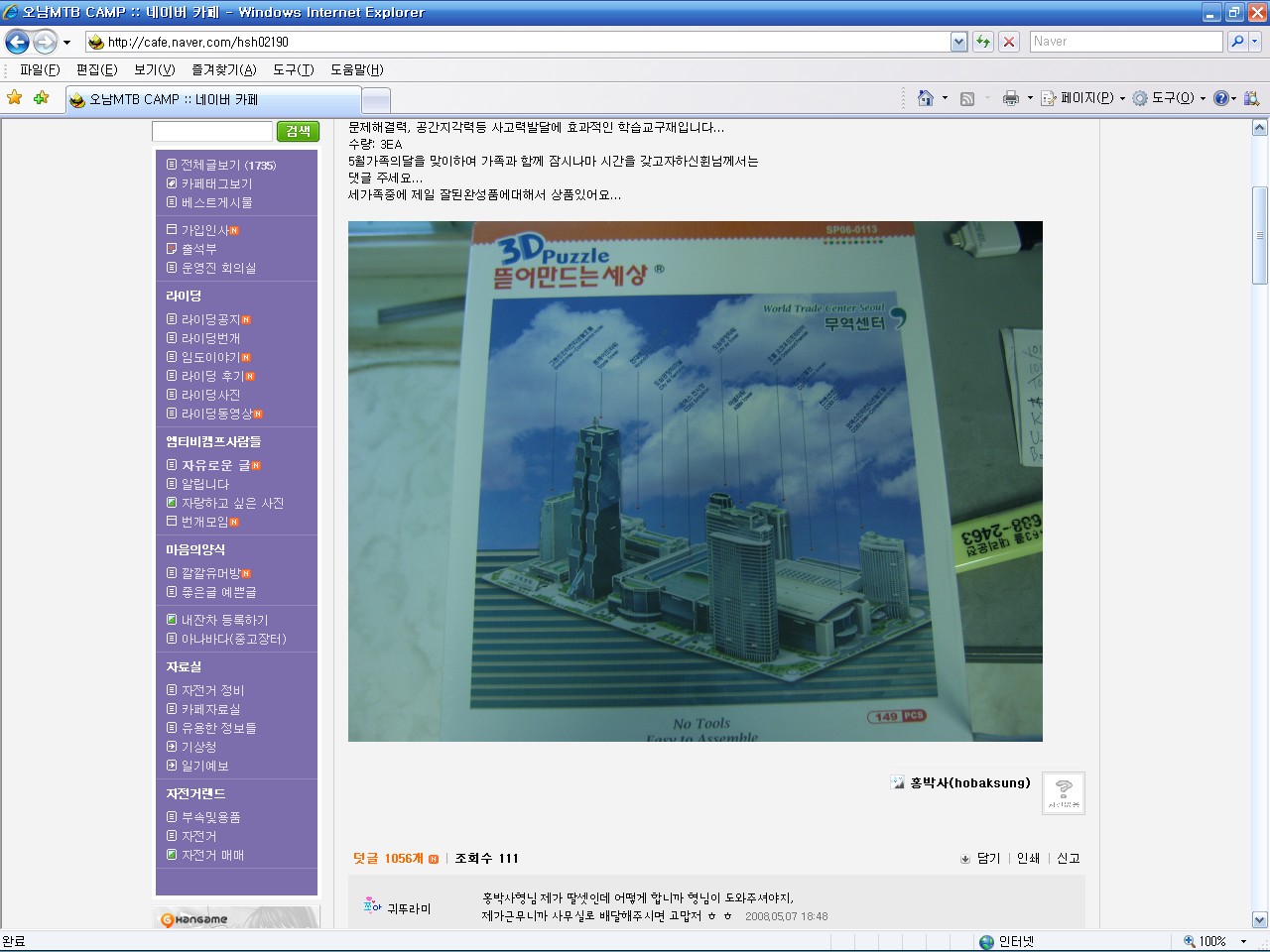Open the search provider options dropdown

(x=1255, y=42)
